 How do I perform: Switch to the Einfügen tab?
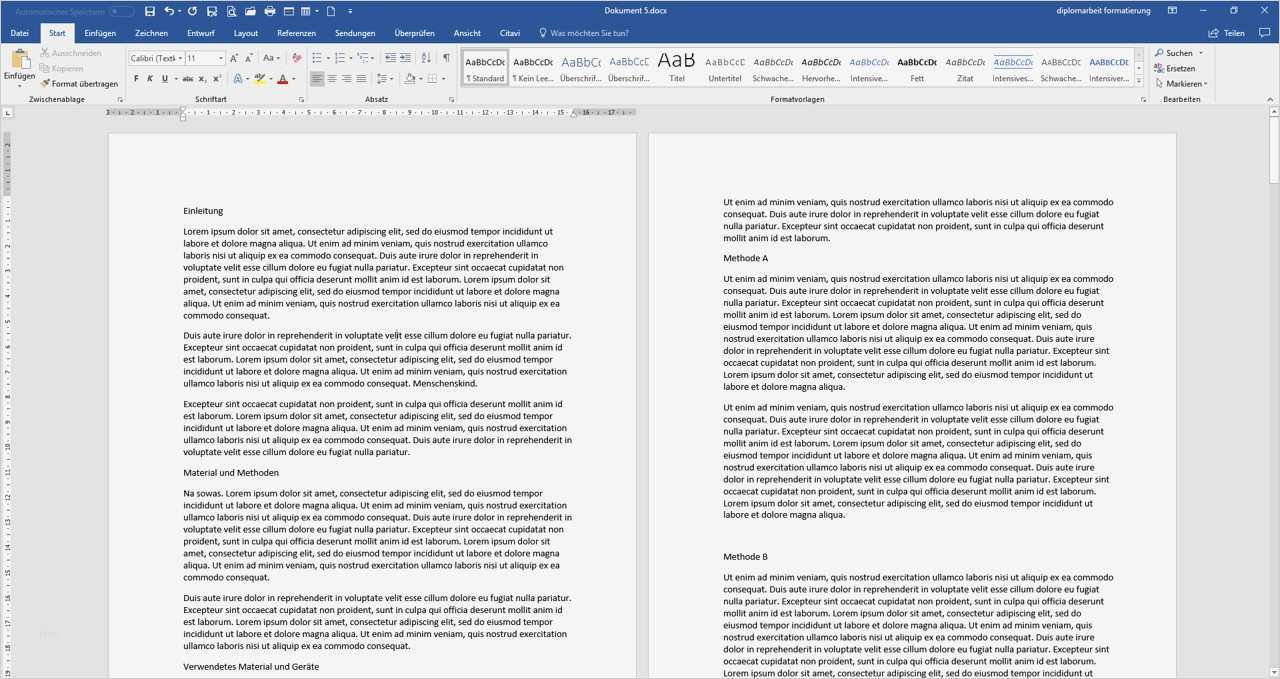click(x=100, y=33)
